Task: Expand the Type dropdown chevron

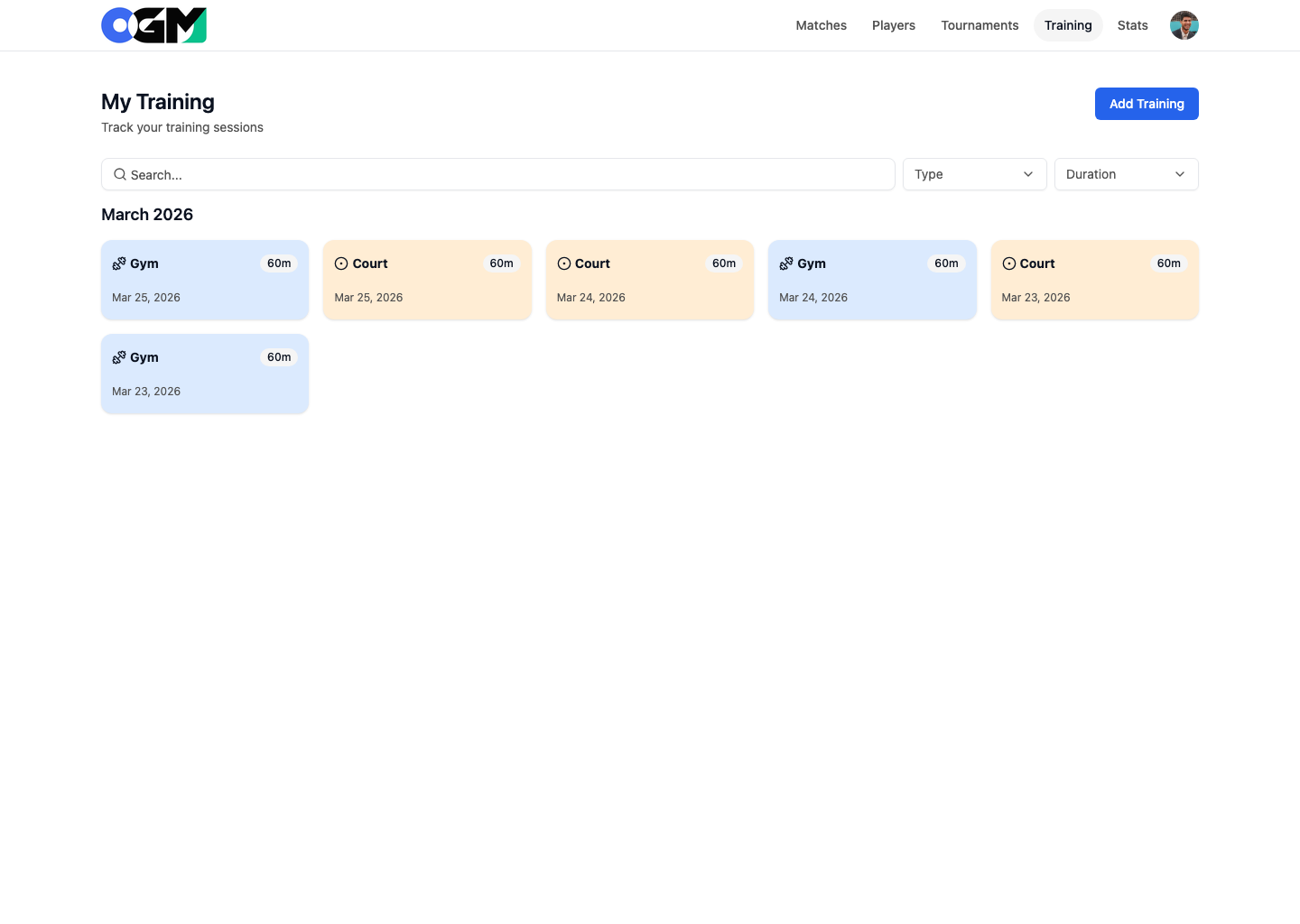Action: coord(1027,174)
